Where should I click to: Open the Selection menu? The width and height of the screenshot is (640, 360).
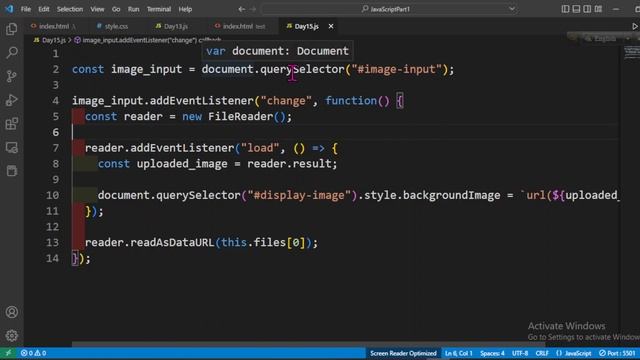[70, 9]
